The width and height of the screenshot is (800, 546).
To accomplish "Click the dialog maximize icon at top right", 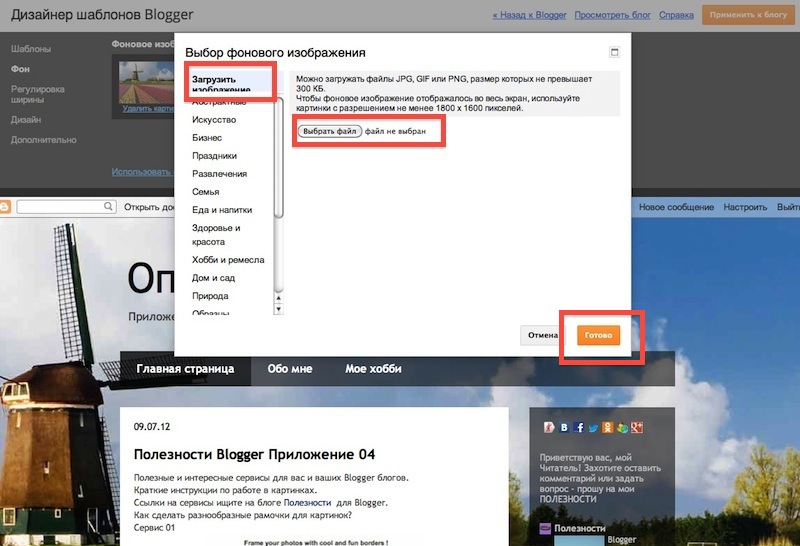I will (614, 52).
